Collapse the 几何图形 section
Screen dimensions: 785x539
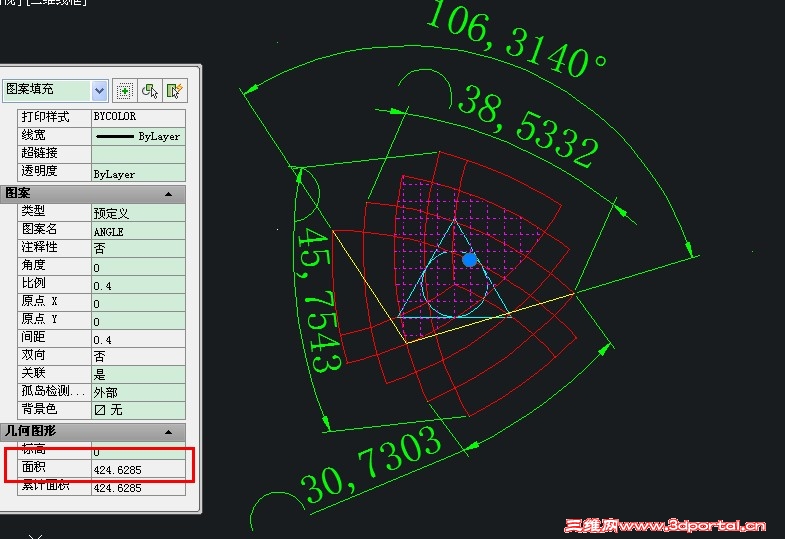pos(169,431)
